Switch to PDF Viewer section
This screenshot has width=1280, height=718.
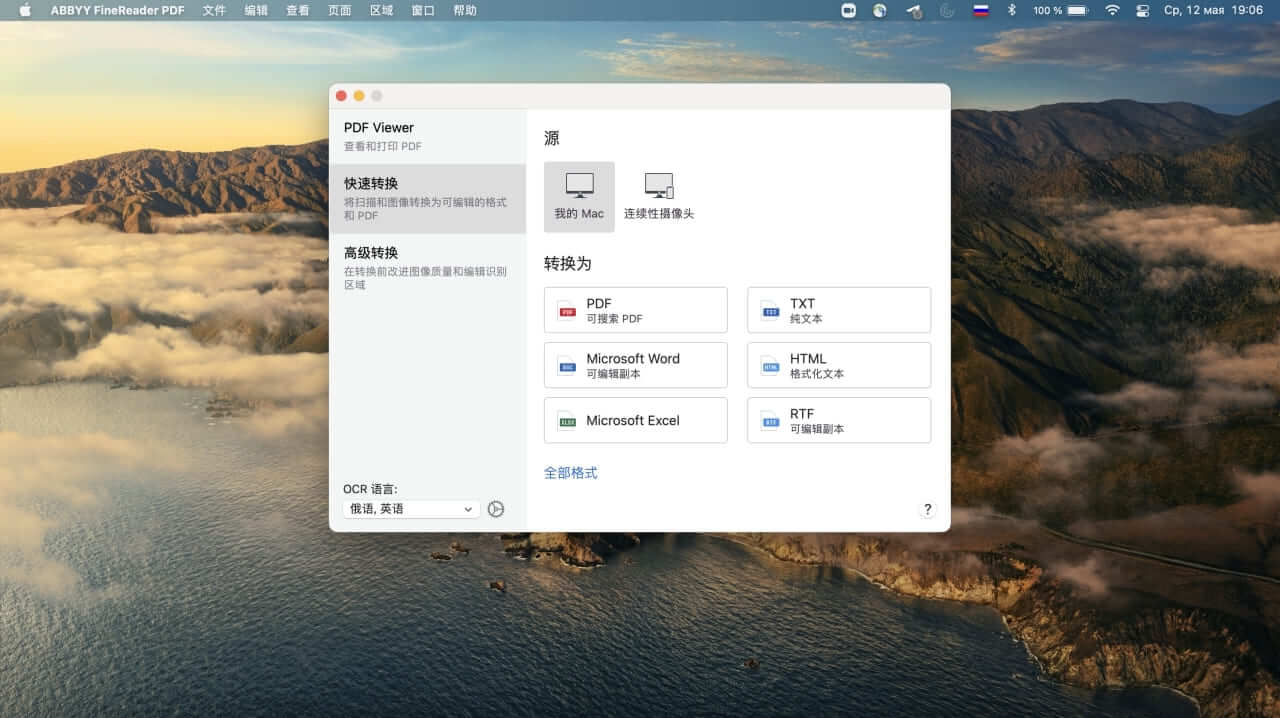(428, 136)
